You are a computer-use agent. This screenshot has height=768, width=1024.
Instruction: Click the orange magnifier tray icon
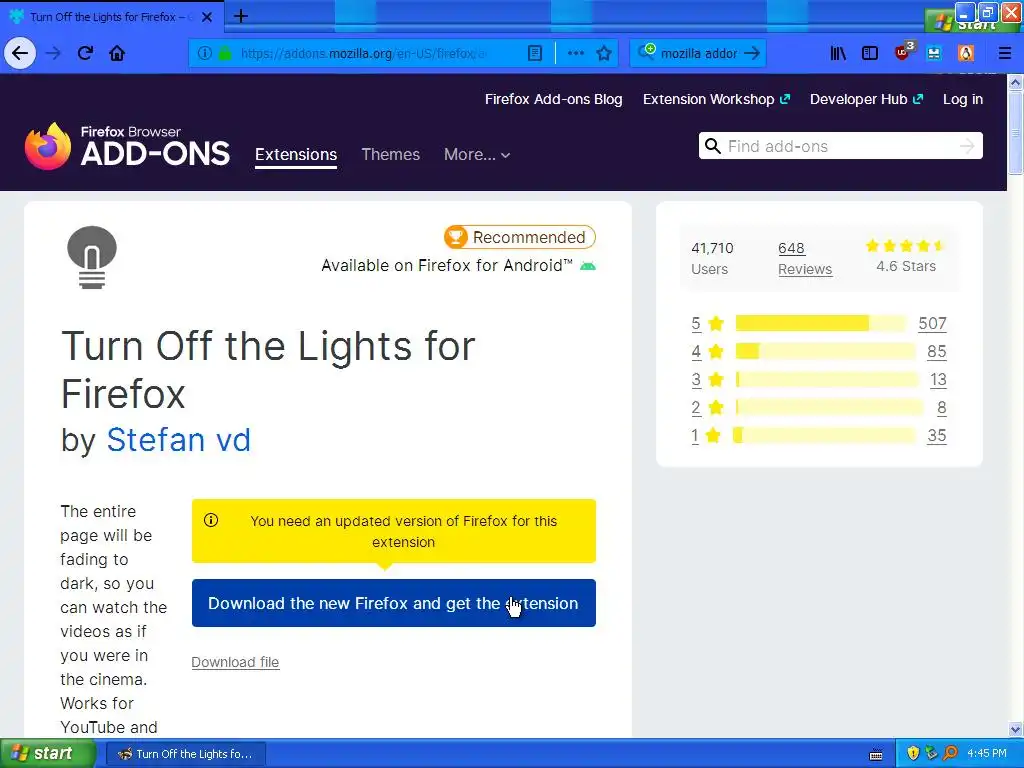[950, 753]
